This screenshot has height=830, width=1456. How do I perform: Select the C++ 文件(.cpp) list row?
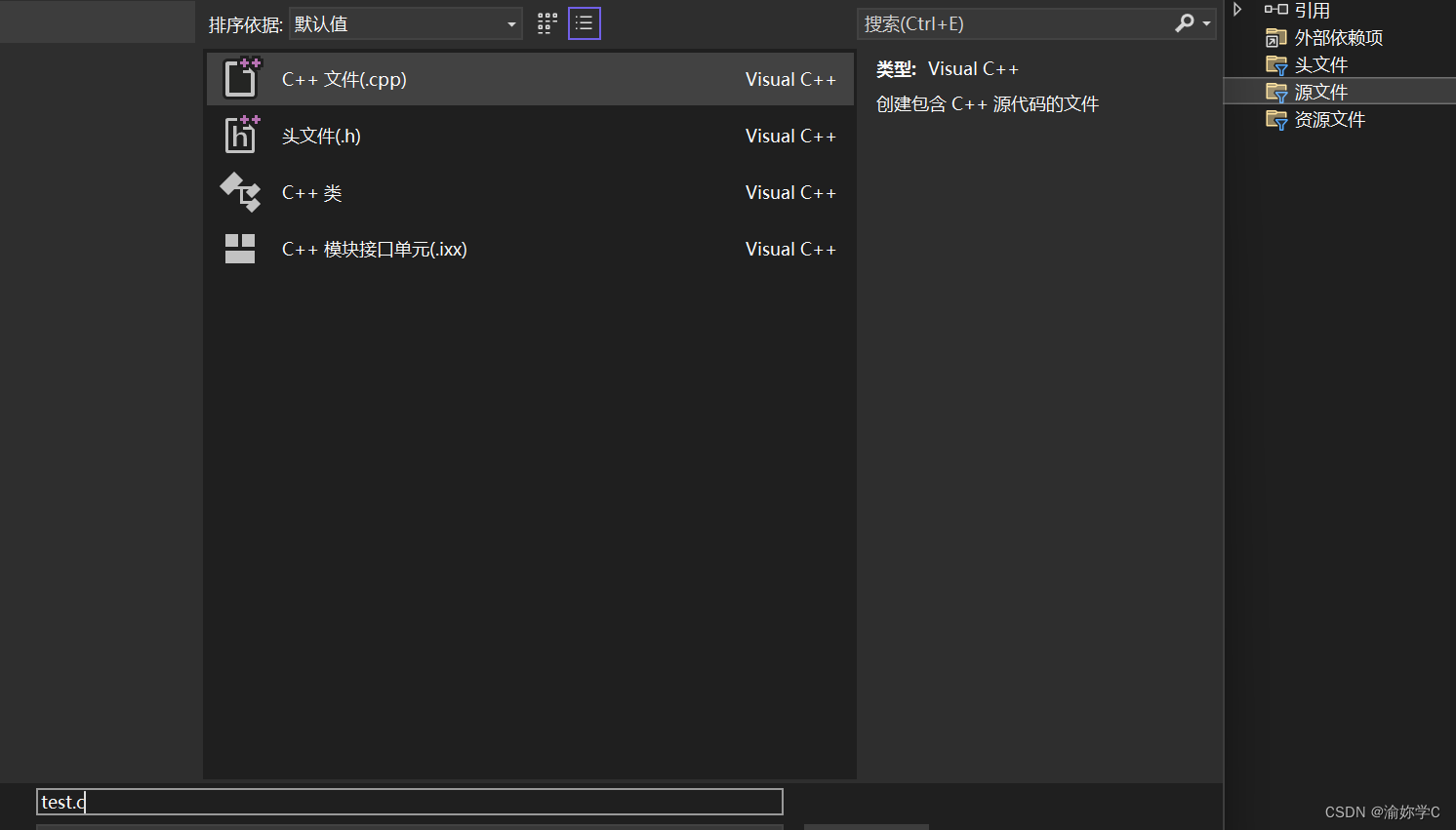[x=530, y=79]
